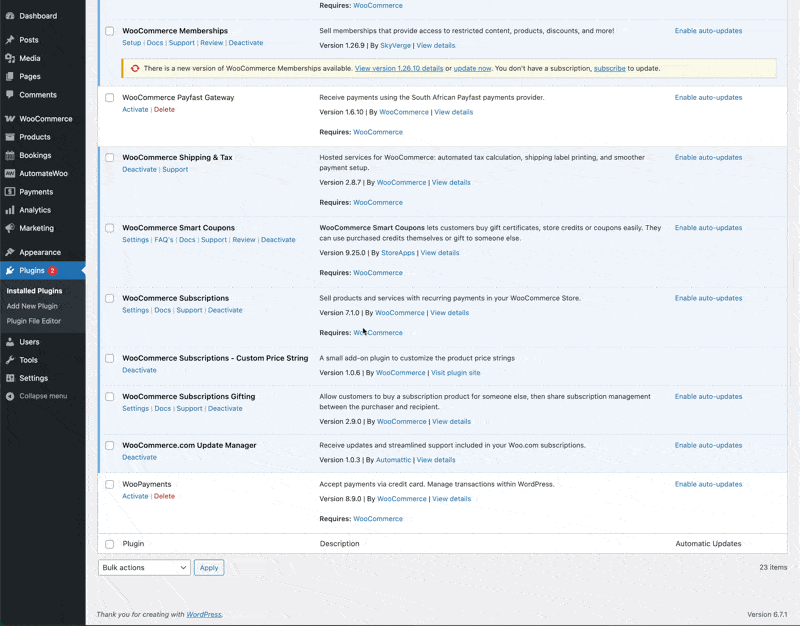Click the red update icon in Memberships notice
800x626 pixels.
click(x=135, y=68)
